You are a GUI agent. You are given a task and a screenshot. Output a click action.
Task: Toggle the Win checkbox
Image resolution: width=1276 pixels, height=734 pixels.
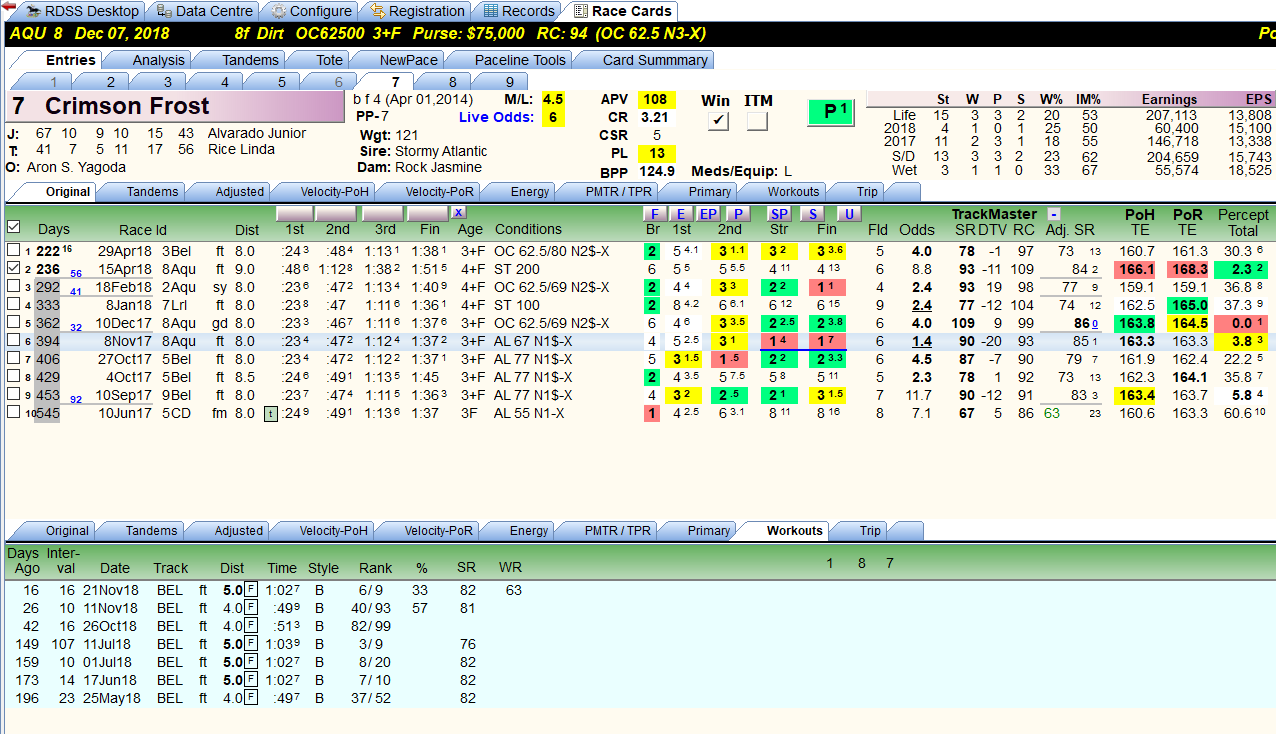tap(718, 121)
